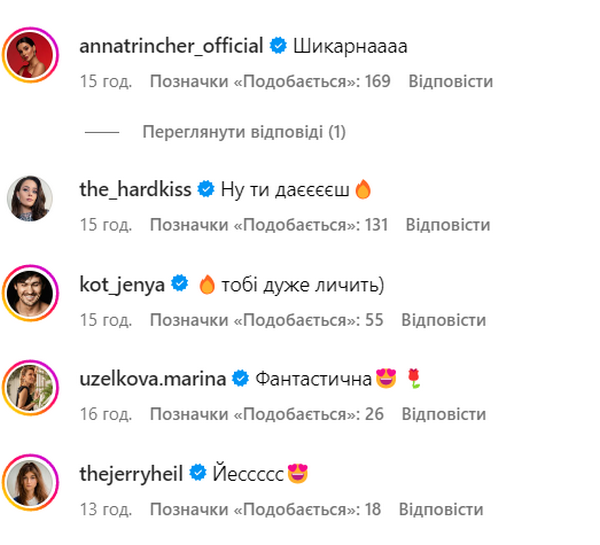Screen dimensions: 600x545
Task: Click '16 год.' timestamp on uzelkova.marina comment
Action: click(x=106, y=414)
